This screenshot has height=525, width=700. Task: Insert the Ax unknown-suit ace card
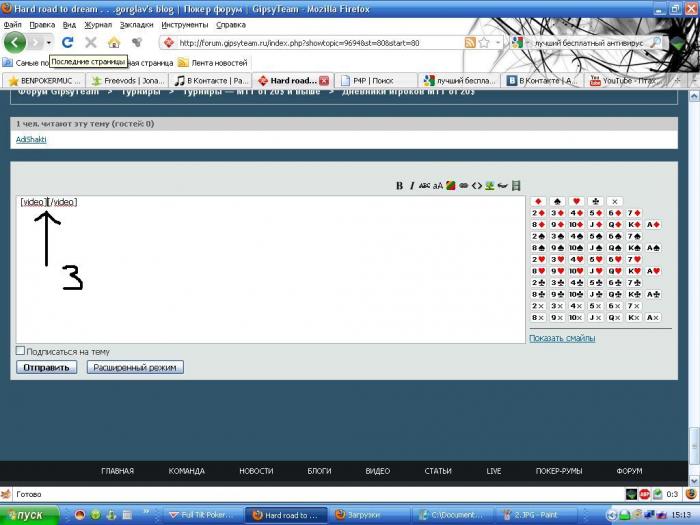click(x=653, y=317)
